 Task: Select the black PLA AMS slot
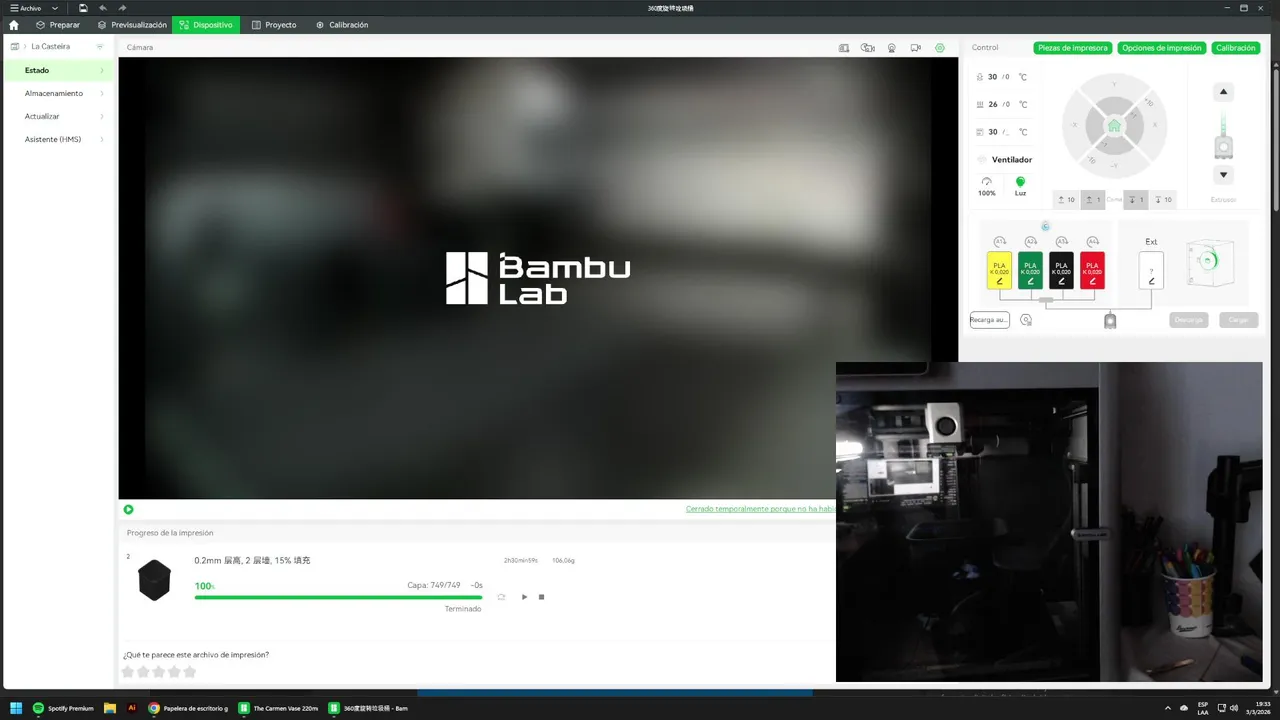click(1061, 271)
